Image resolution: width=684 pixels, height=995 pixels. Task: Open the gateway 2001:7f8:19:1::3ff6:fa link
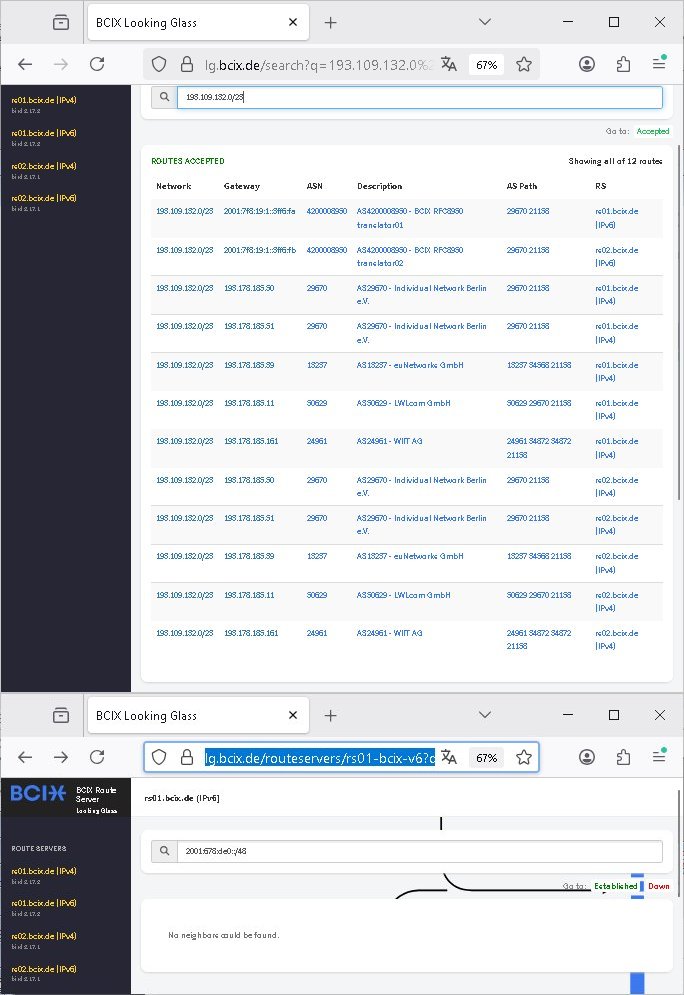(x=260, y=212)
